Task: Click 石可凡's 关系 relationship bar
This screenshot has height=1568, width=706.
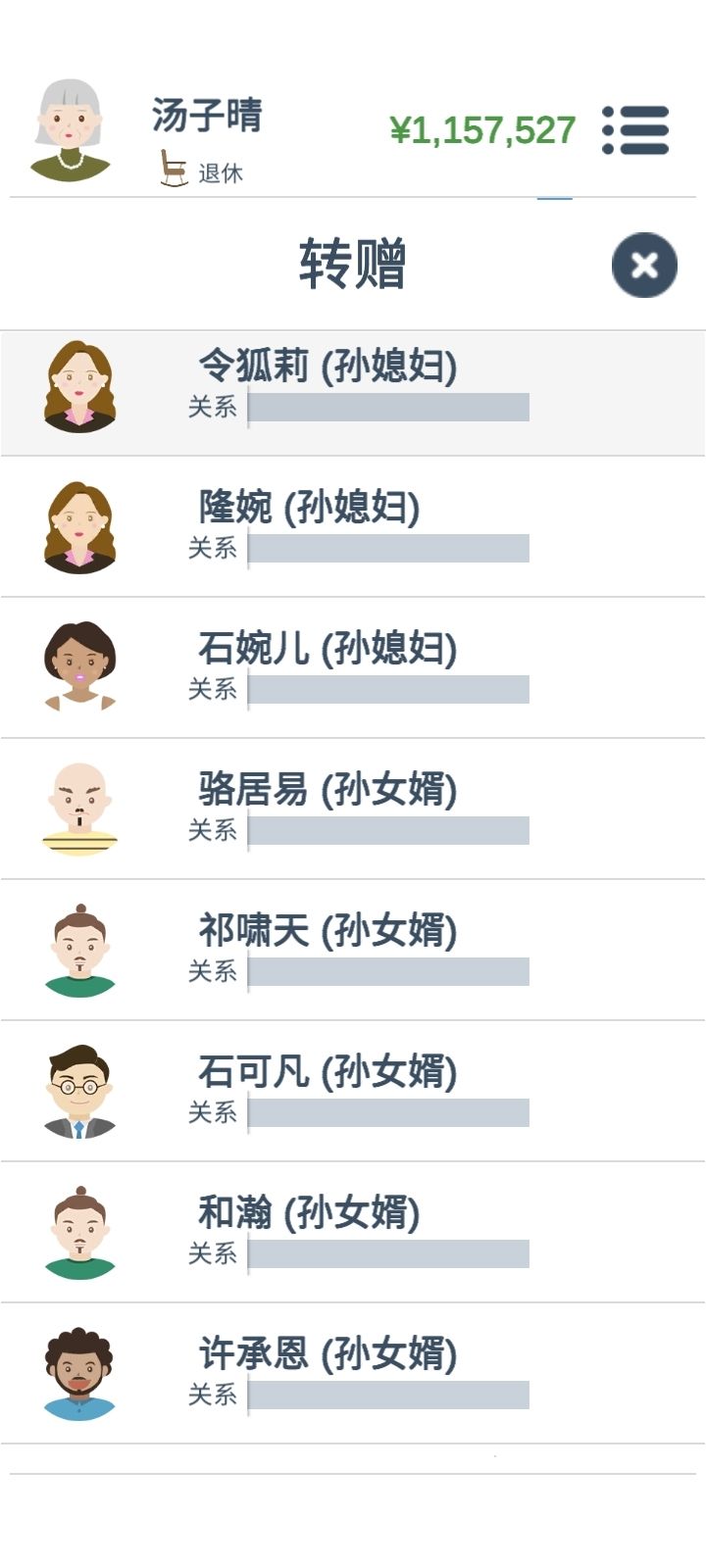Action: click(x=389, y=1112)
